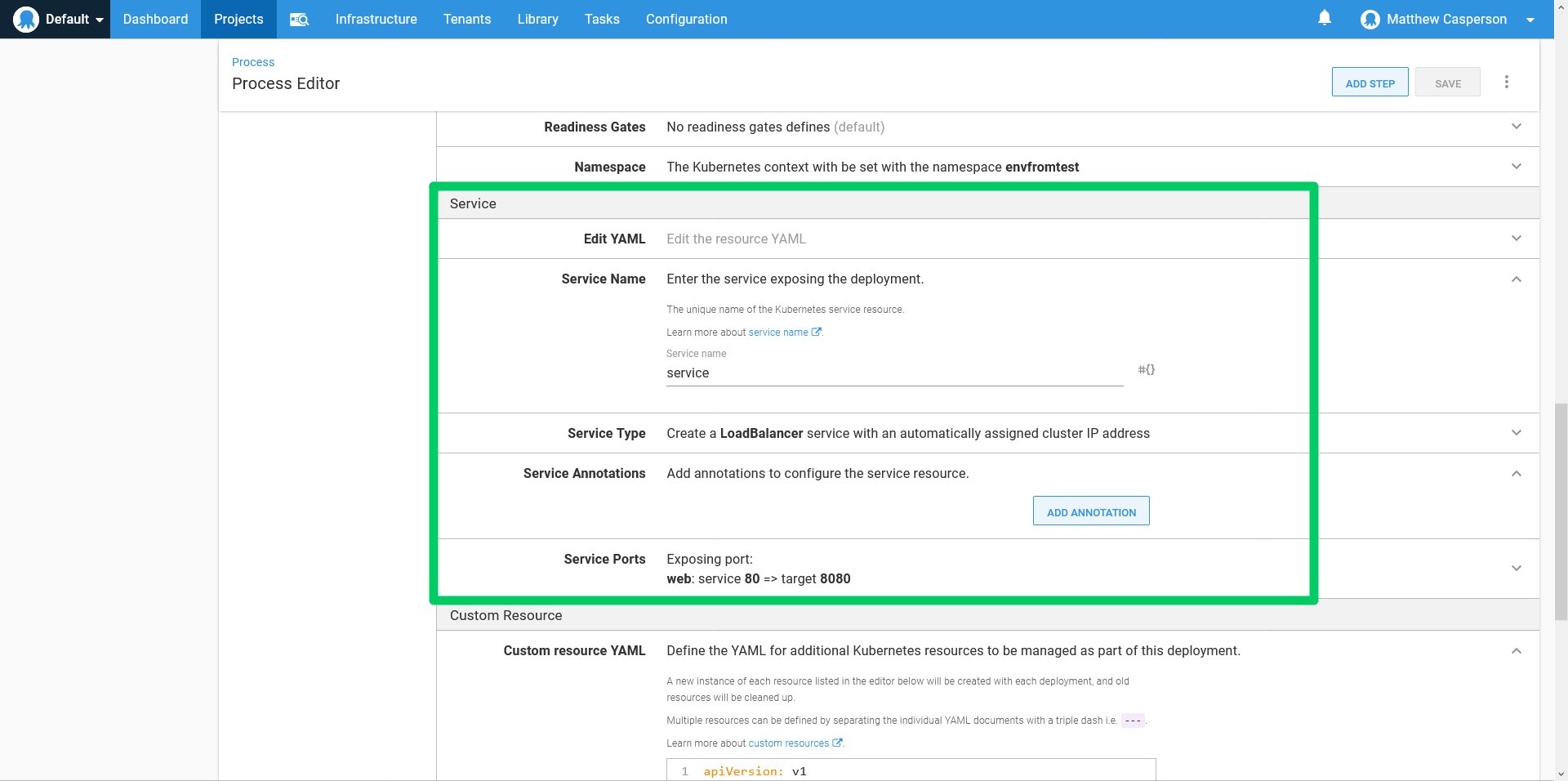Switch to the Projects menu
Viewport: 1568px width, 781px height.
(238, 19)
